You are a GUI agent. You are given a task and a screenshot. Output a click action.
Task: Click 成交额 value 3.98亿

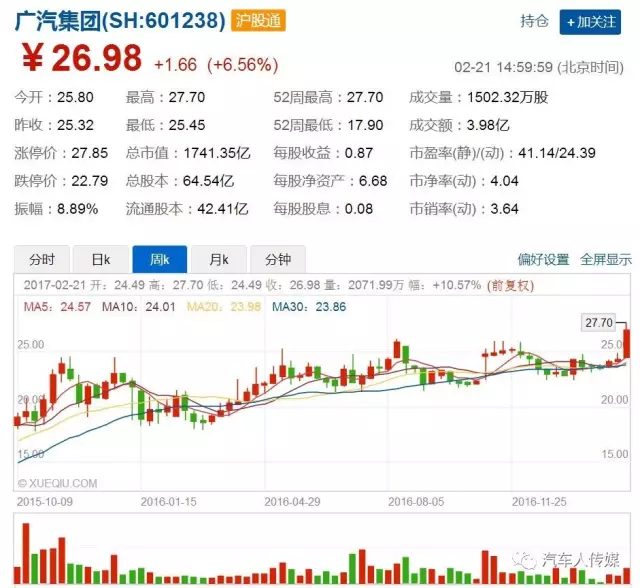pos(488,125)
